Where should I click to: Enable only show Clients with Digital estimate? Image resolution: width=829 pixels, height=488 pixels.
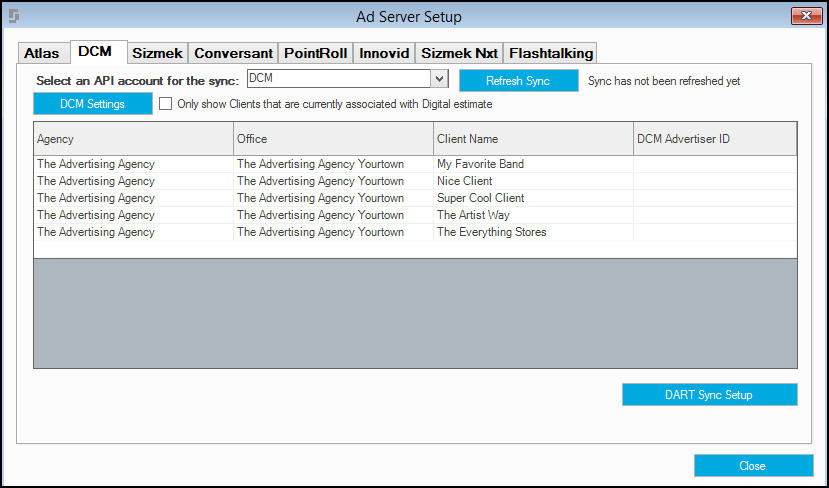pyautogui.click(x=165, y=104)
